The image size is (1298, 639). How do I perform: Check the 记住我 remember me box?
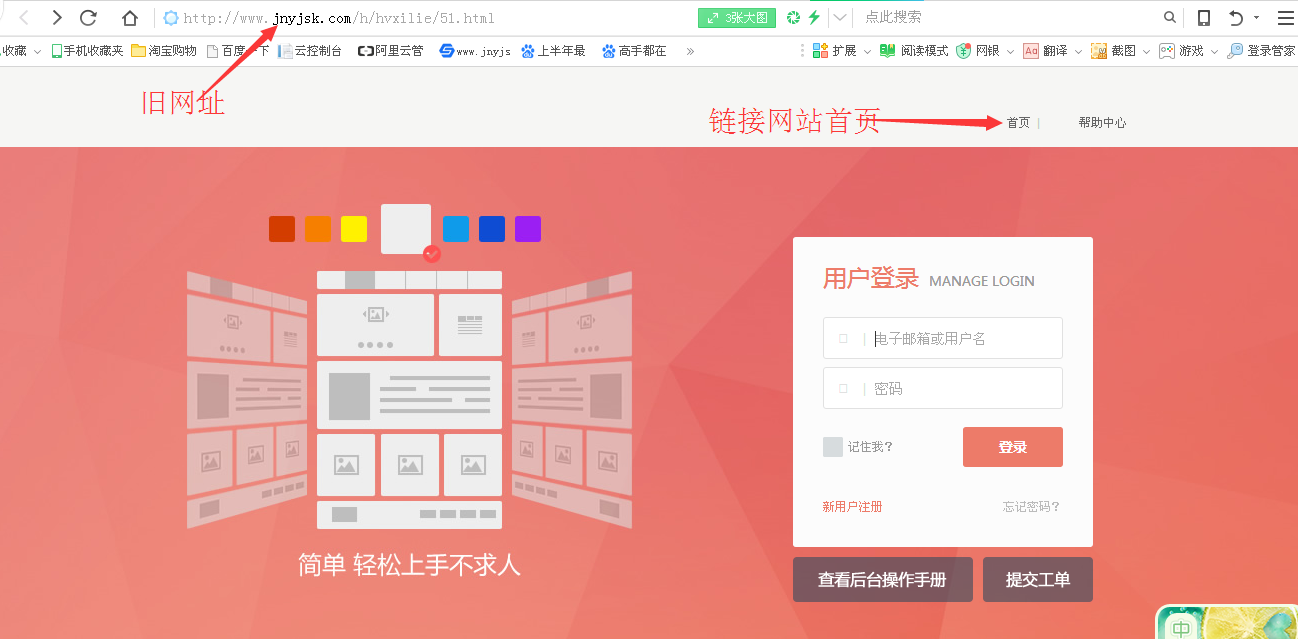point(833,447)
